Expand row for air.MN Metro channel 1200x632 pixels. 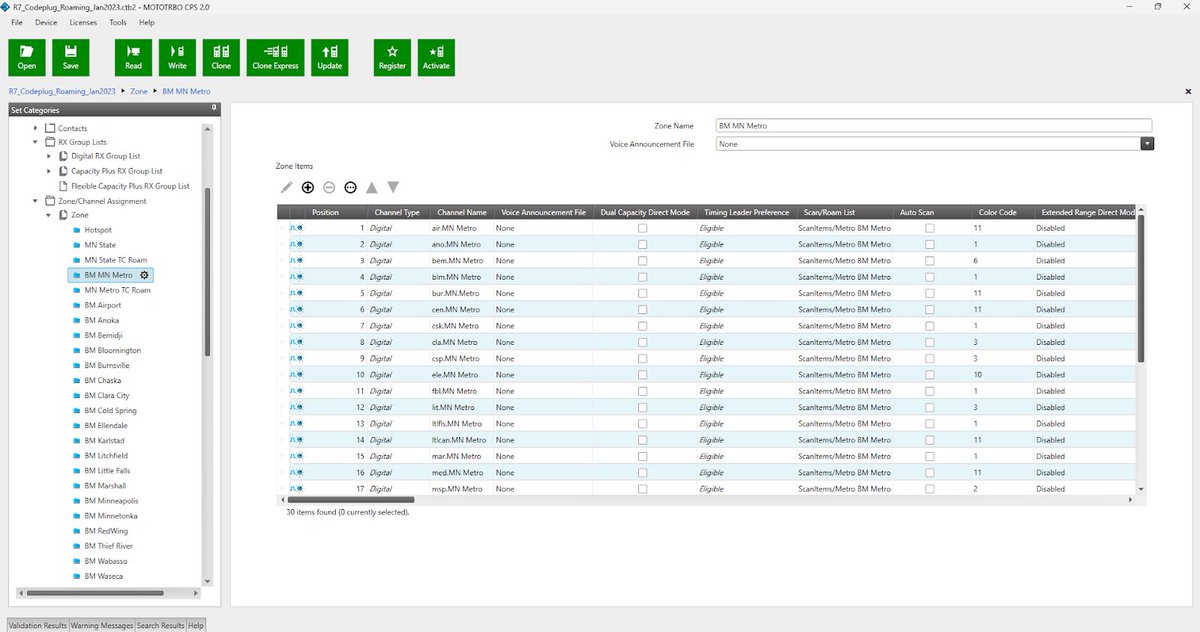click(x=282, y=228)
